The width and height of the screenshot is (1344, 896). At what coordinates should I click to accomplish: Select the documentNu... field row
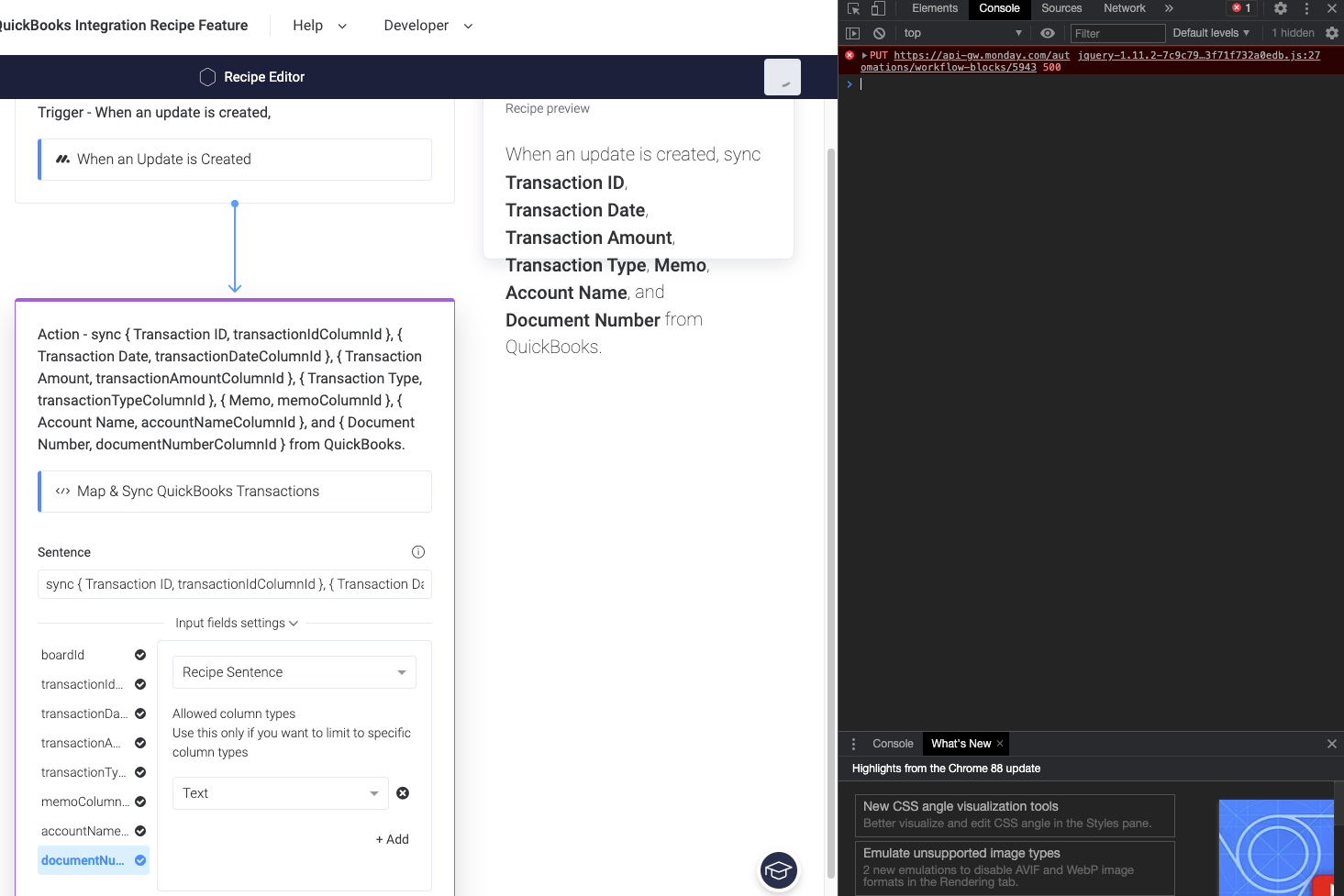click(94, 860)
